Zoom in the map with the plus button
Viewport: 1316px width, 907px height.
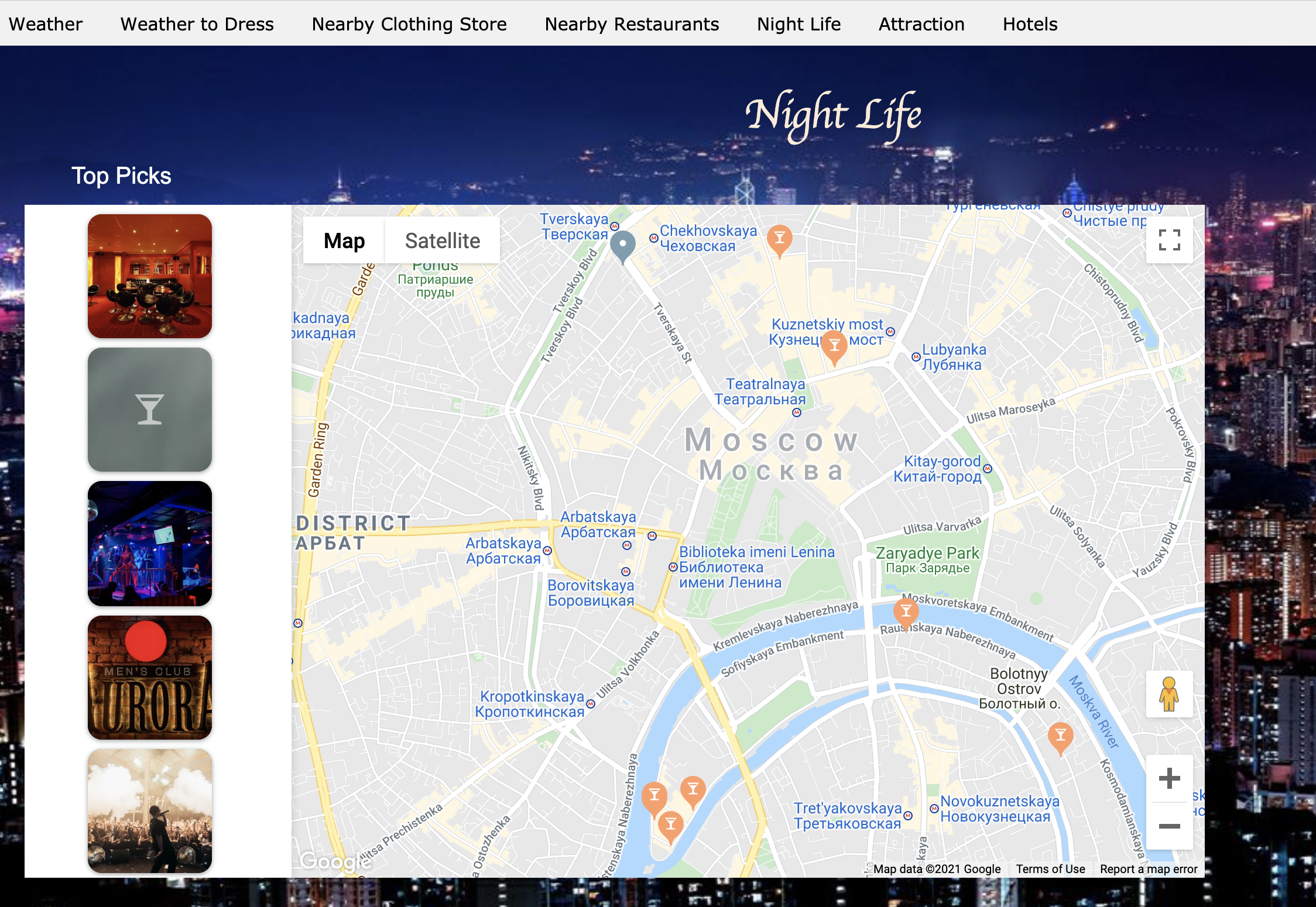pyautogui.click(x=1169, y=779)
